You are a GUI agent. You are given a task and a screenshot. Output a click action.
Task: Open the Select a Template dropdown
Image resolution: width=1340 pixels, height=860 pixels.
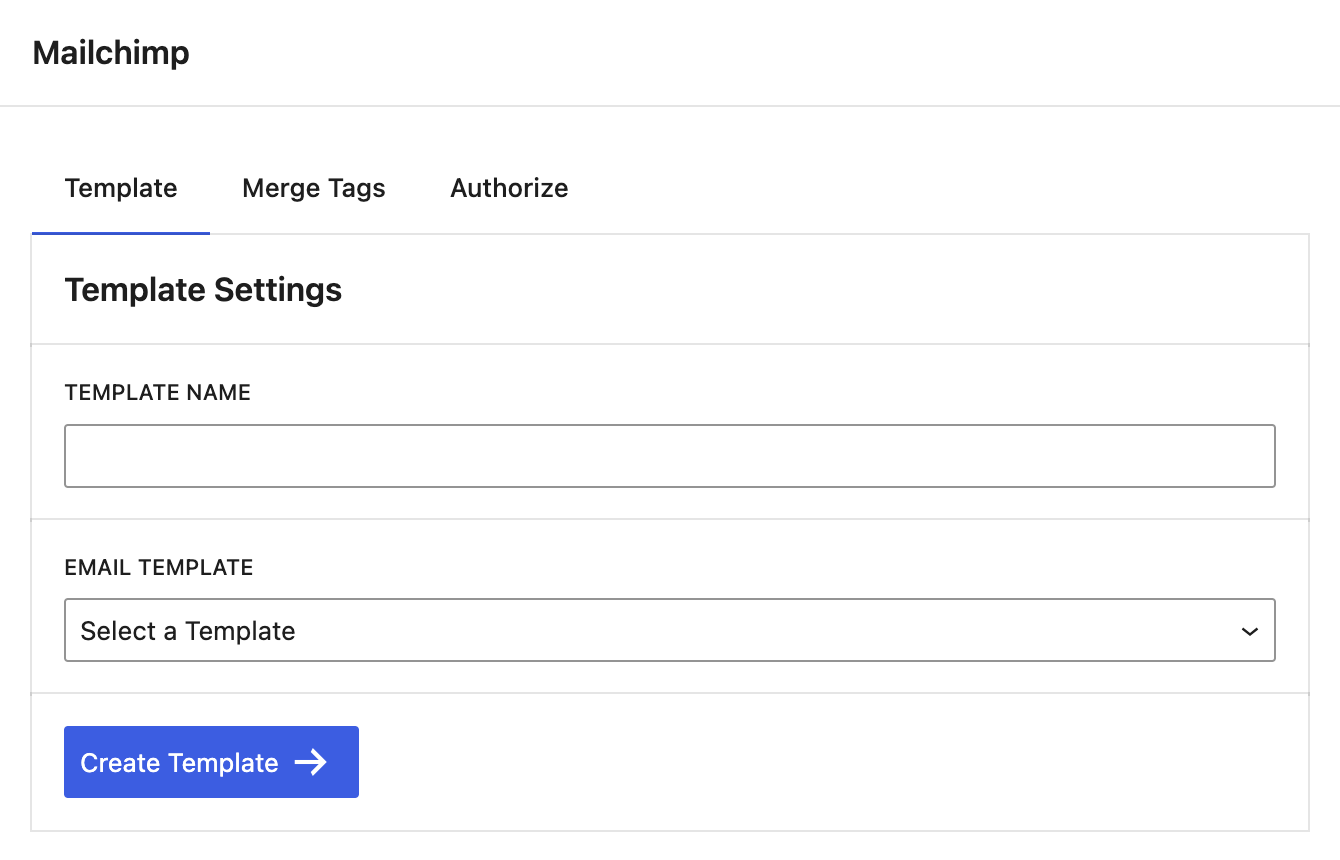tap(670, 630)
